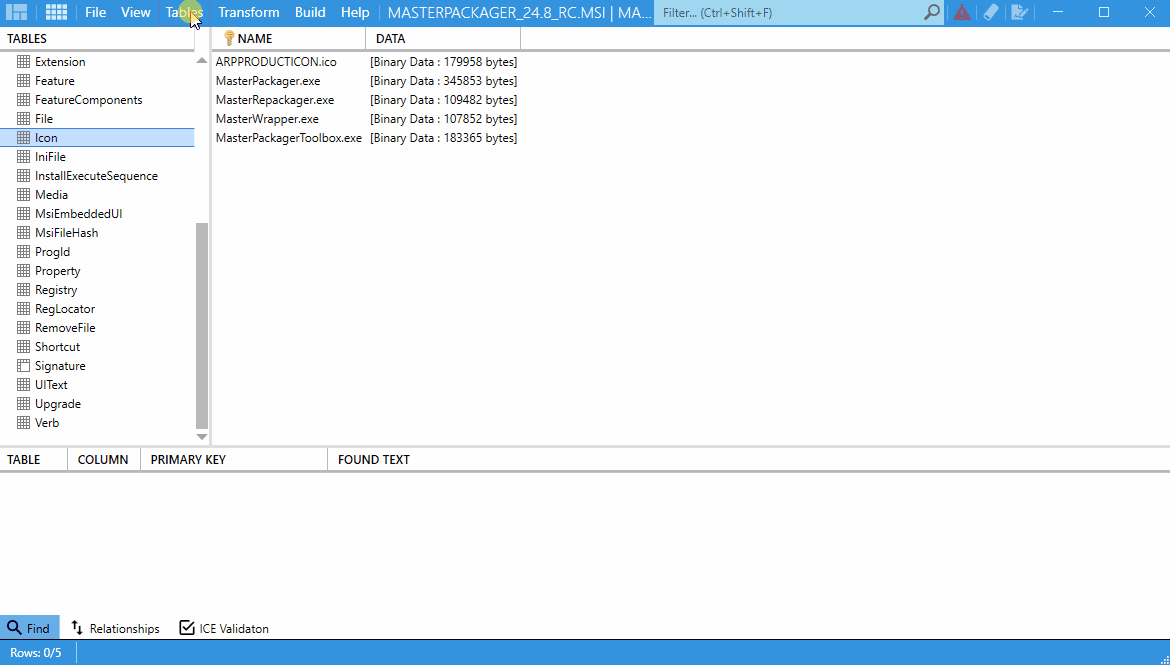Image resolution: width=1170 pixels, height=665 pixels.
Task: Click the Rows: 0/5 status text
Action: coord(36,652)
